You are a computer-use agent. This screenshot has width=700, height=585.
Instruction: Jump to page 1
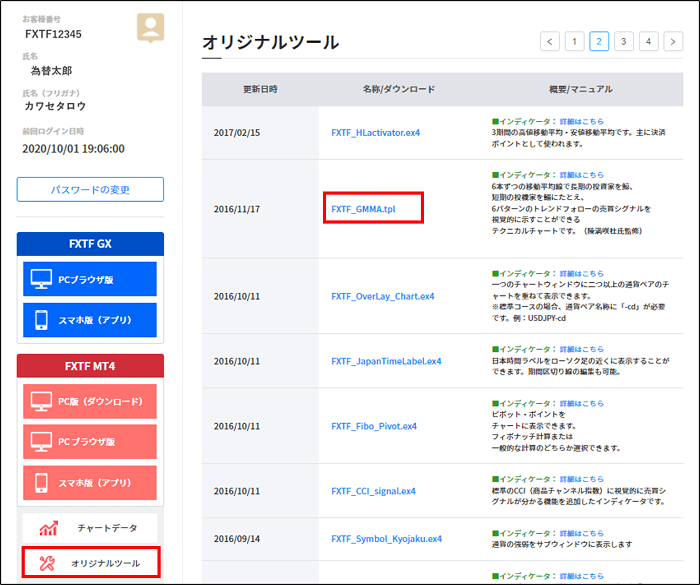click(575, 41)
